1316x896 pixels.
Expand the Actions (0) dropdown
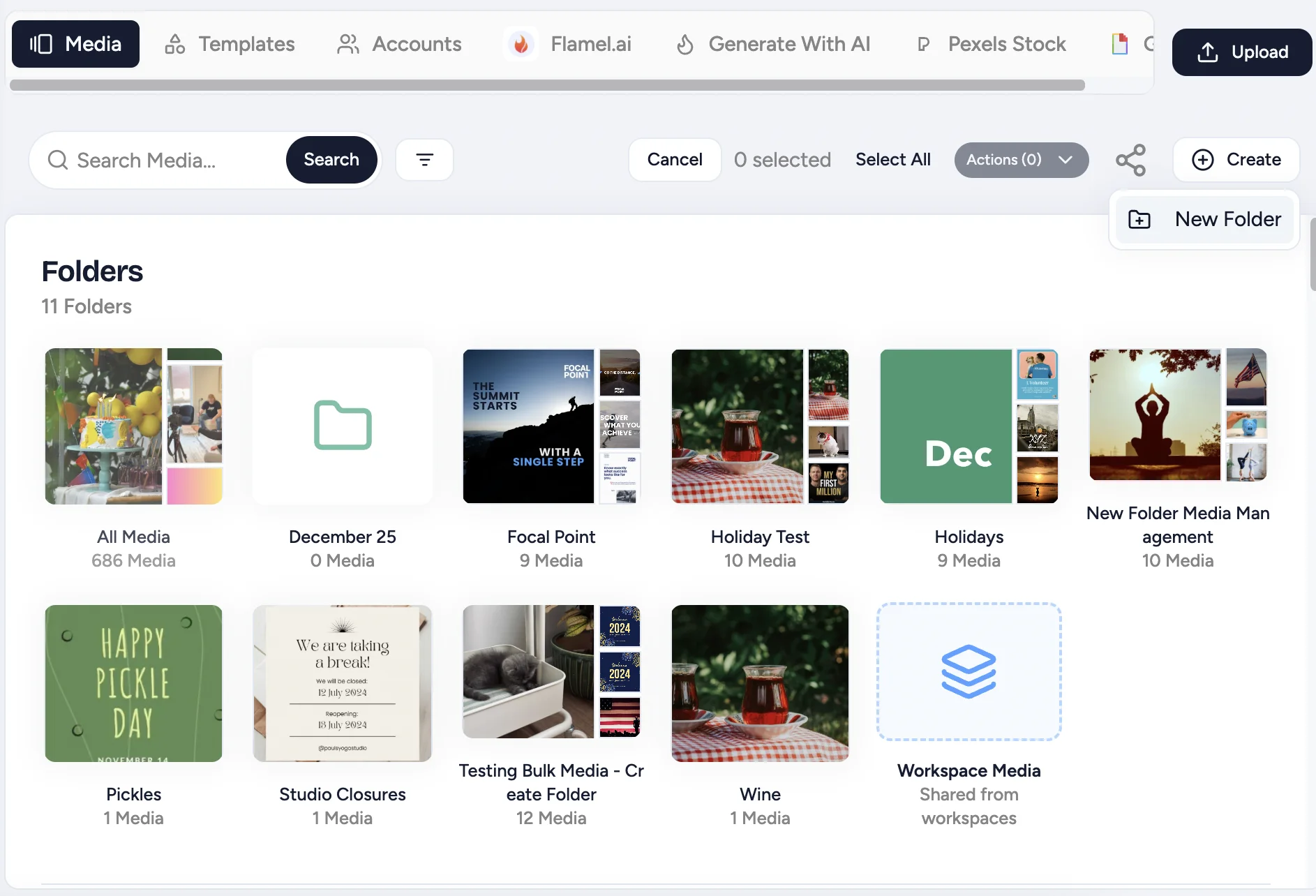[1022, 160]
